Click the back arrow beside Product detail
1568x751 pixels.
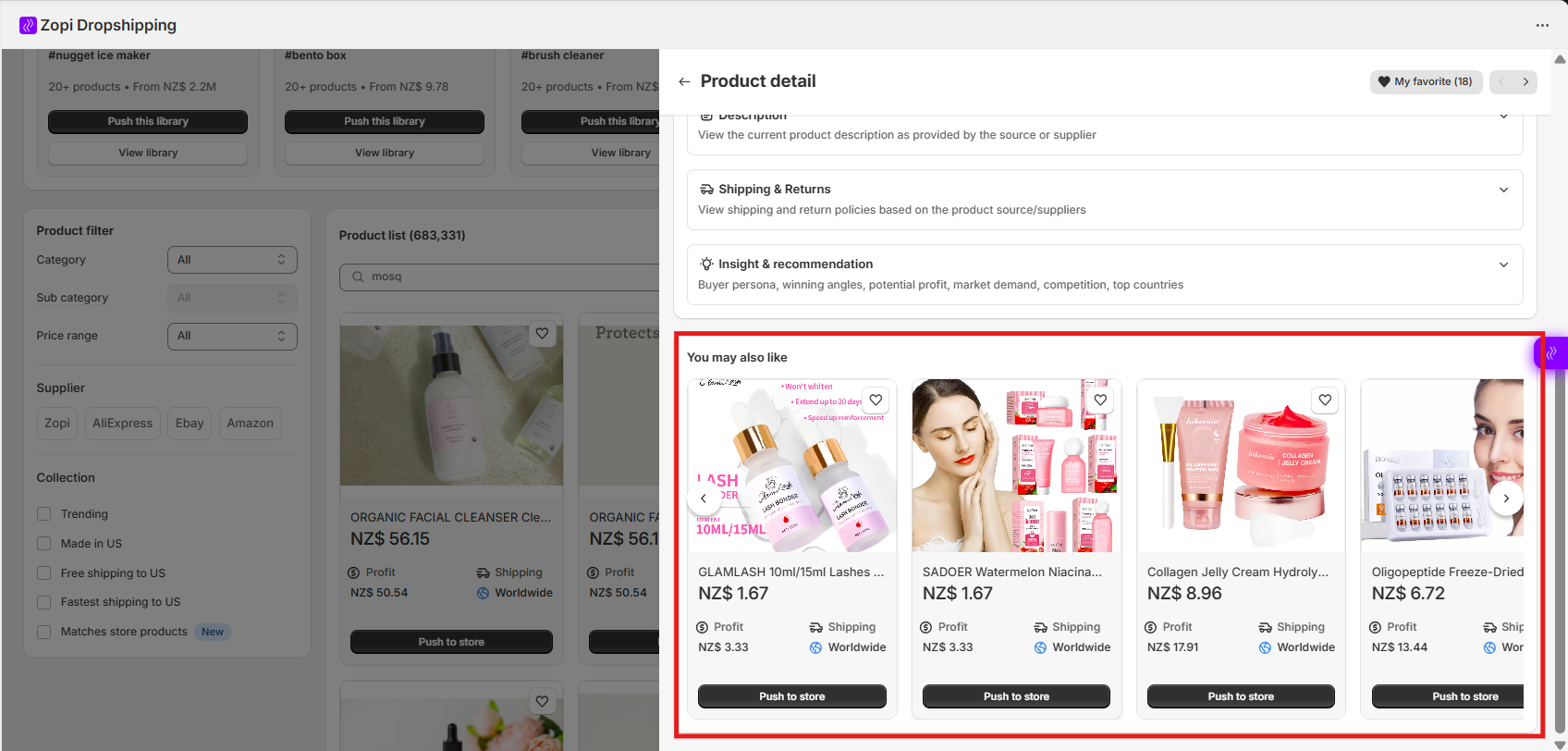(684, 81)
